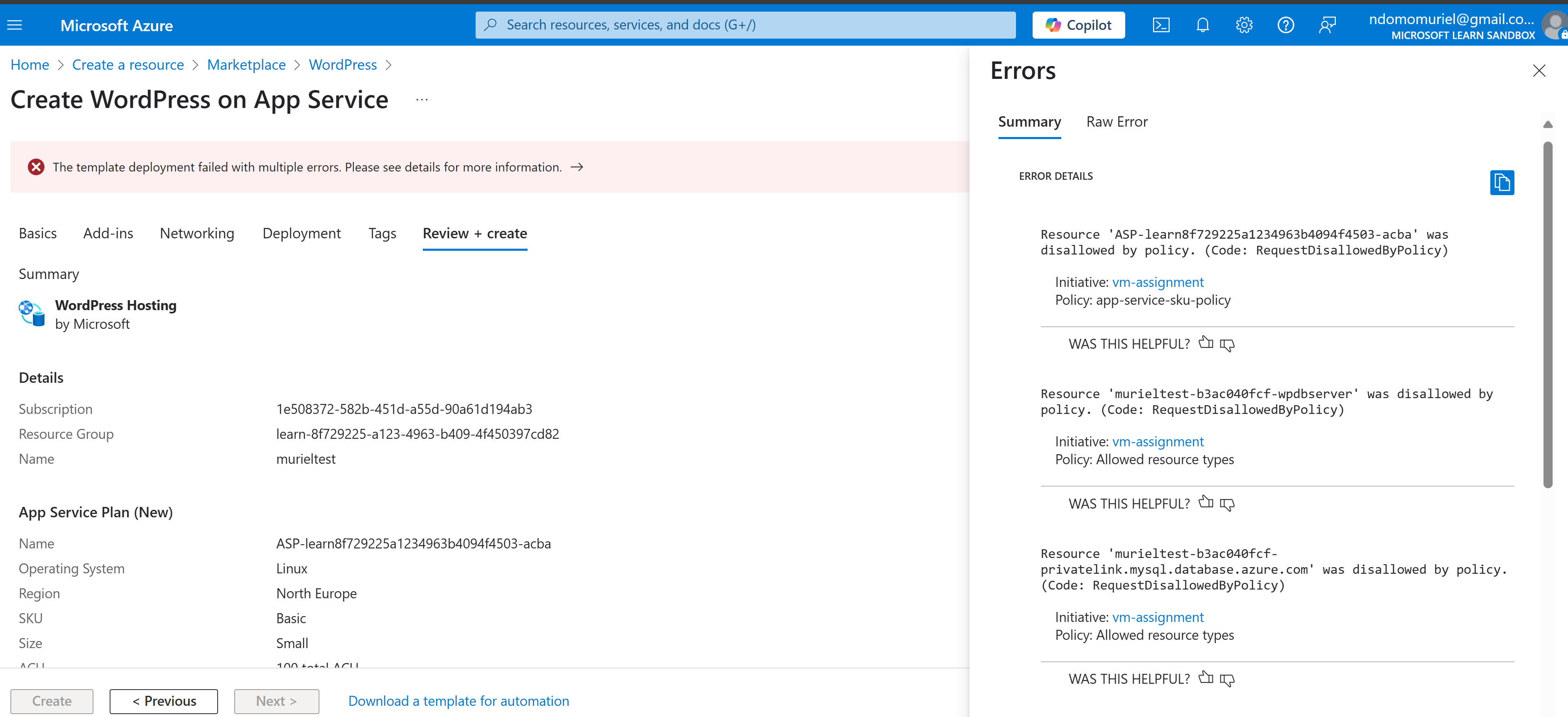Thumbs up the ASP-learn resource error

(x=1205, y=343)
